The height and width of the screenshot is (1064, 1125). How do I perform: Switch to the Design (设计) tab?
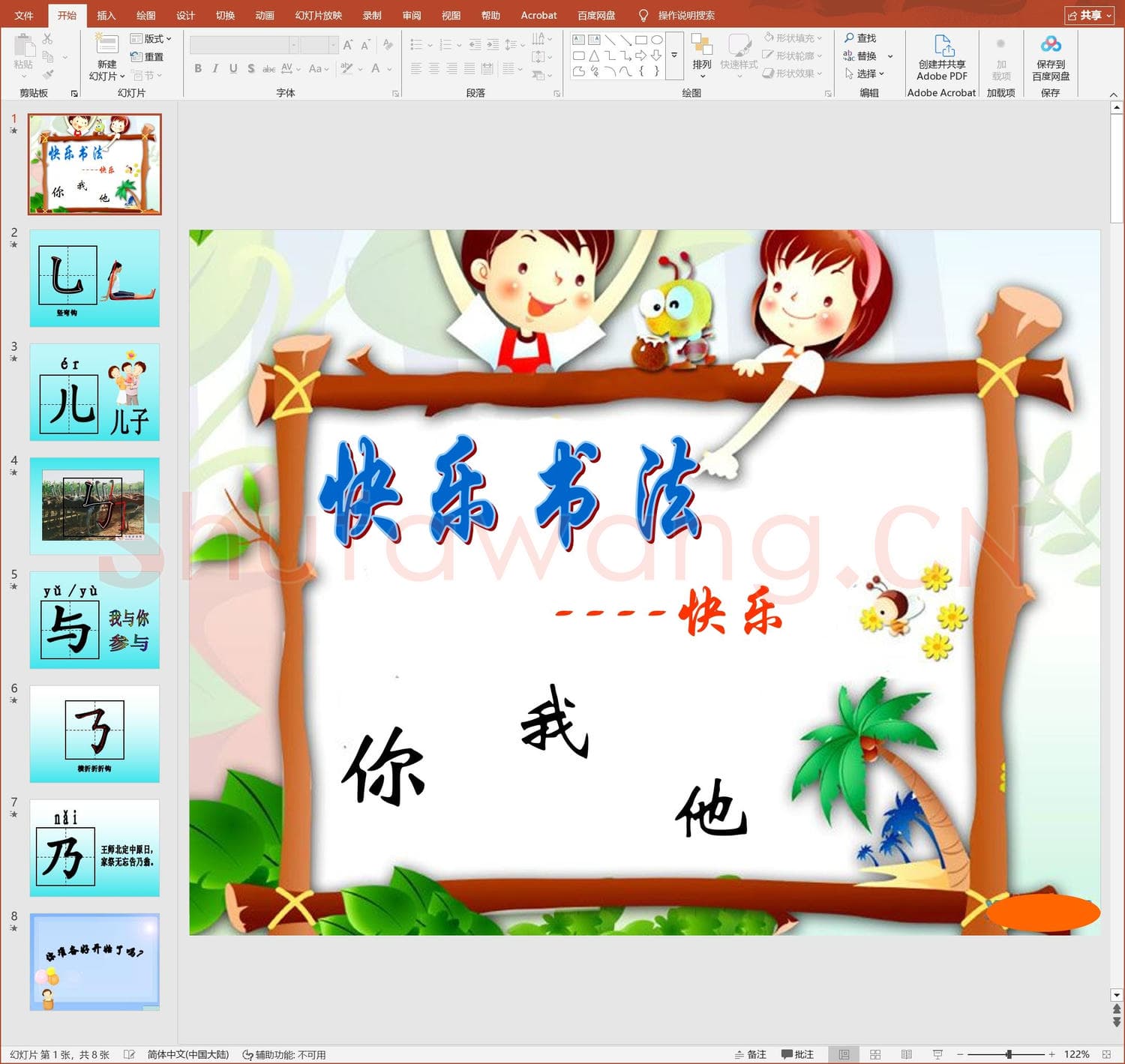point(185,15)
